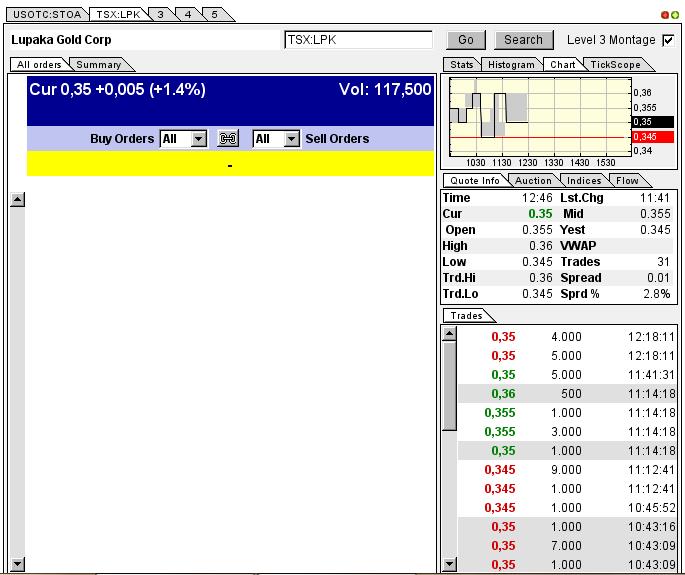685x575 pixels.
Task: Open the Histogram tab
Action: [511, 65]
